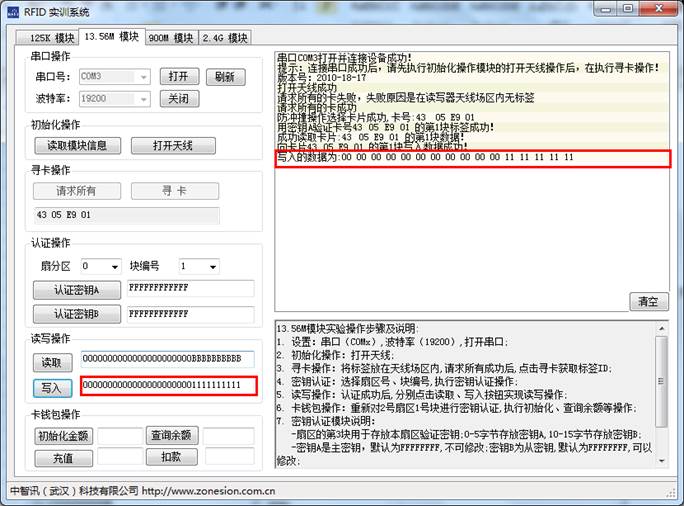Clear the log with 清空 button
This screenshot has height=506, width=684.
pos(648,301)
